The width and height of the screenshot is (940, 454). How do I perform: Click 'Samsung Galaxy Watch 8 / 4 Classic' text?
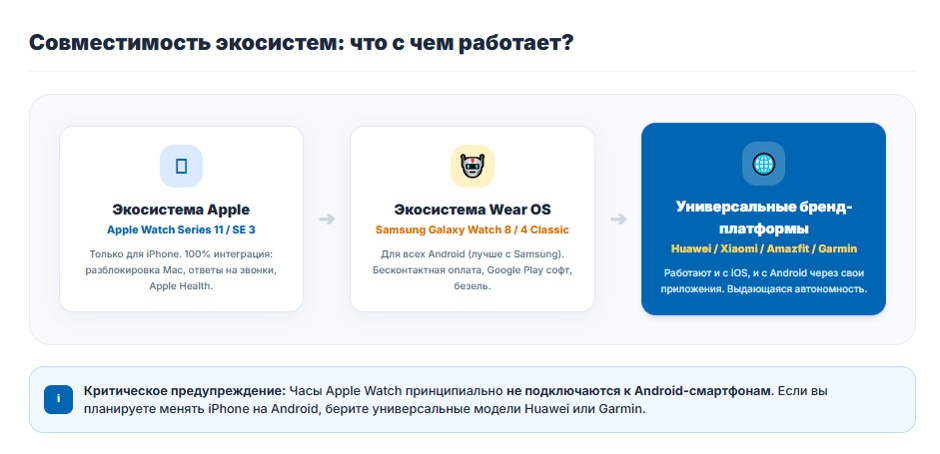click(x=472, y=230)
